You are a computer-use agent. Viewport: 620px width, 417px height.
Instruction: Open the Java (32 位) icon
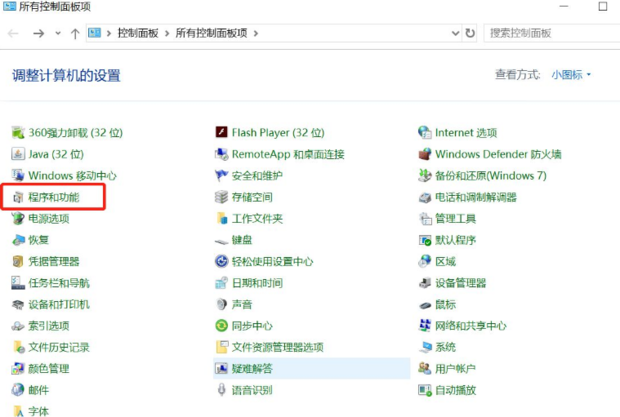(x=18, y=154)
